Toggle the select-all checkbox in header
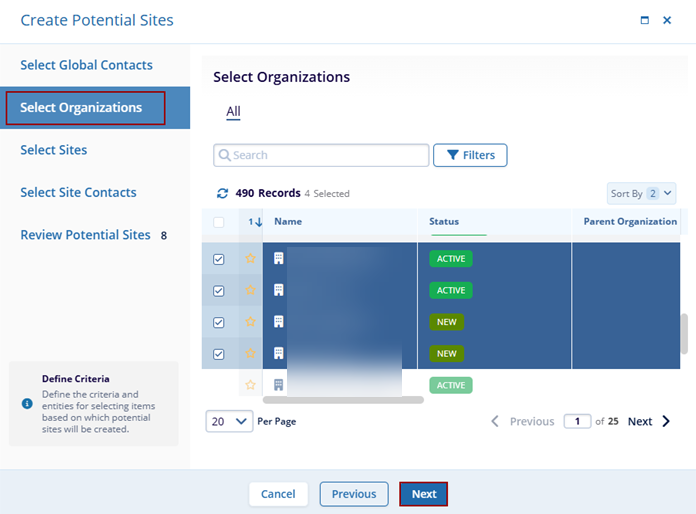 point(219,222)
